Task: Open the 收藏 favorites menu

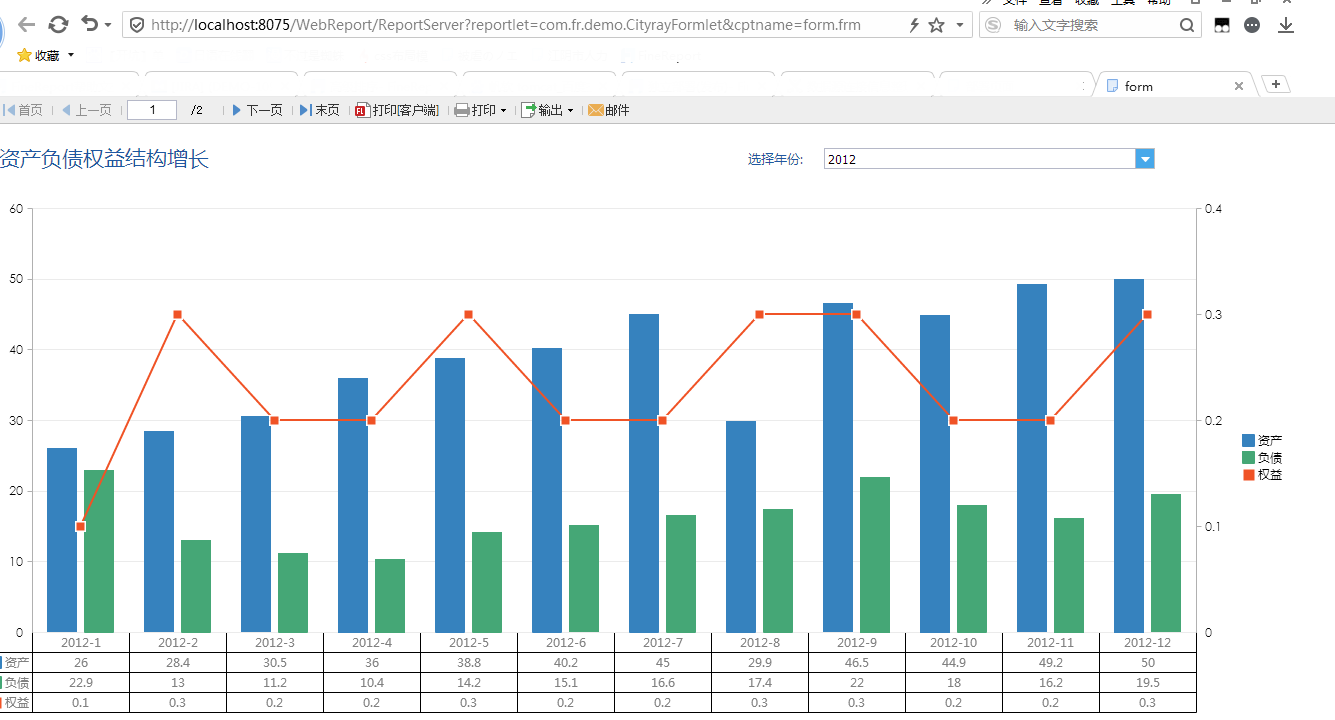Action: point(46,56)
